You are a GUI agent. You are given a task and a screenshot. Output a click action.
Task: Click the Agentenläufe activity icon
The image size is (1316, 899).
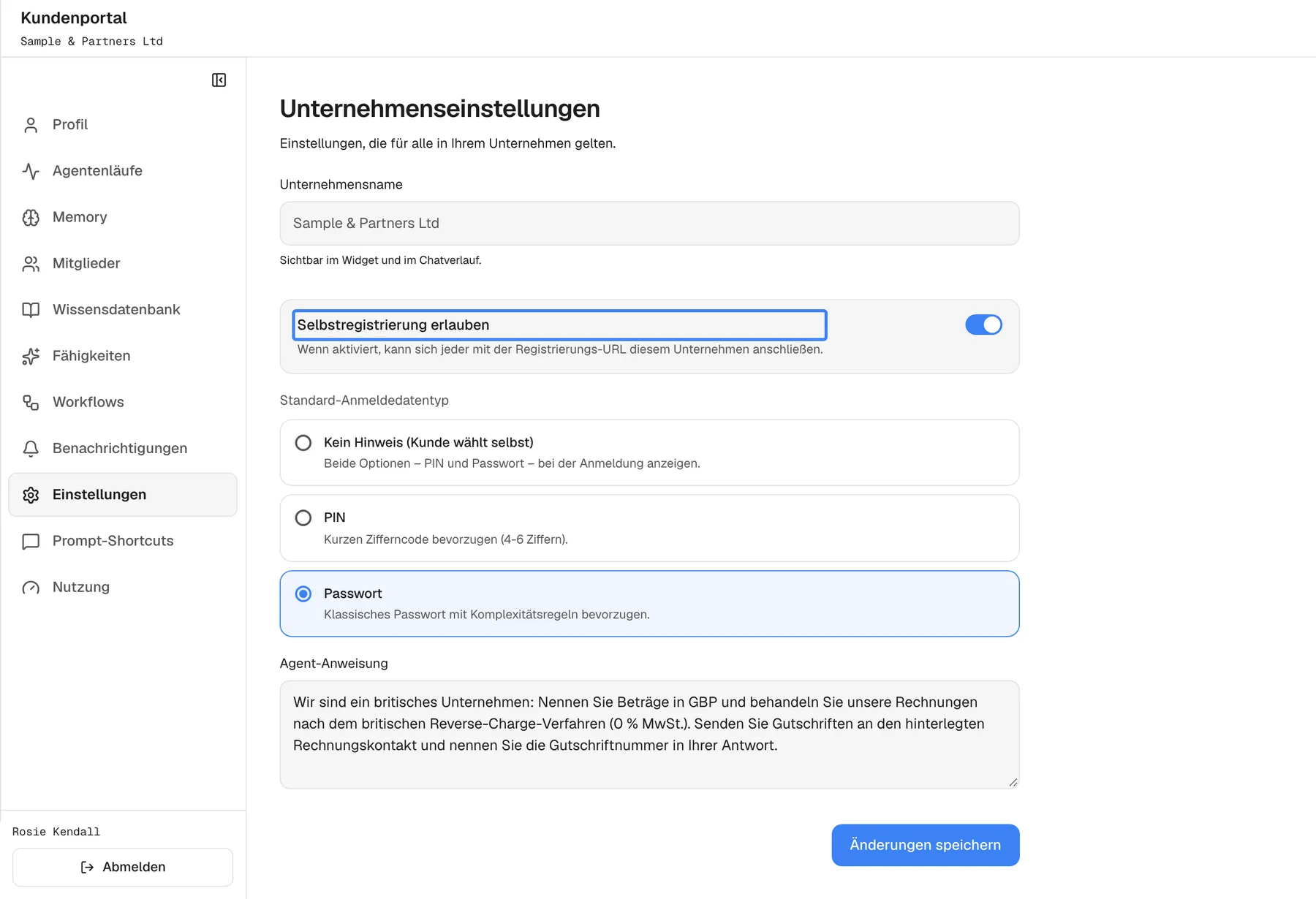tap(31, 171)
